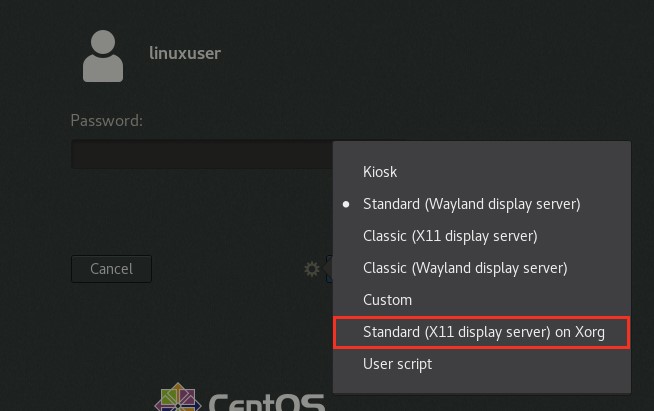Click the CentOS wordmark text

click(266, 402)
